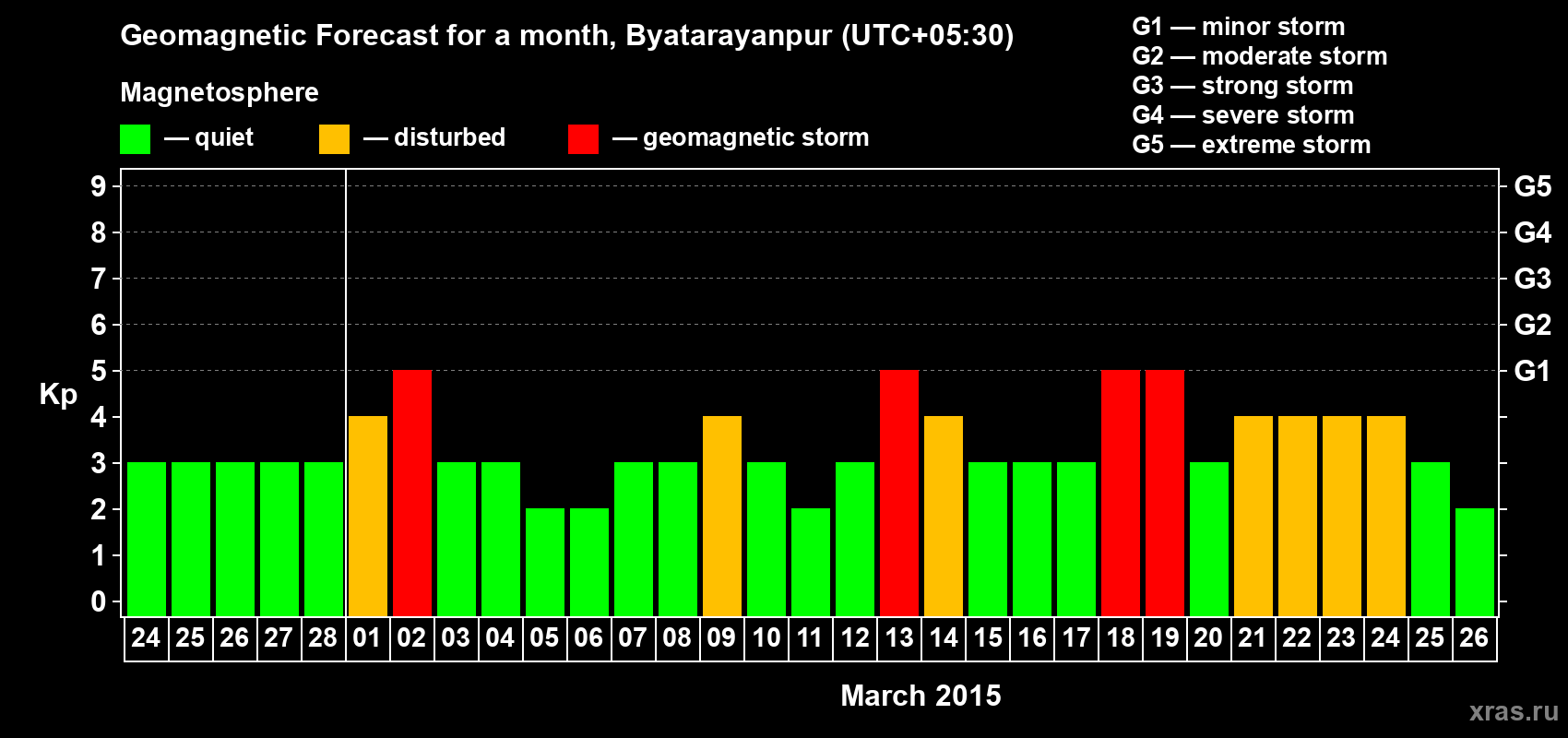Click date label 10 on the axis
This screenshot has width=1568, height=738.
pos(766,638)
